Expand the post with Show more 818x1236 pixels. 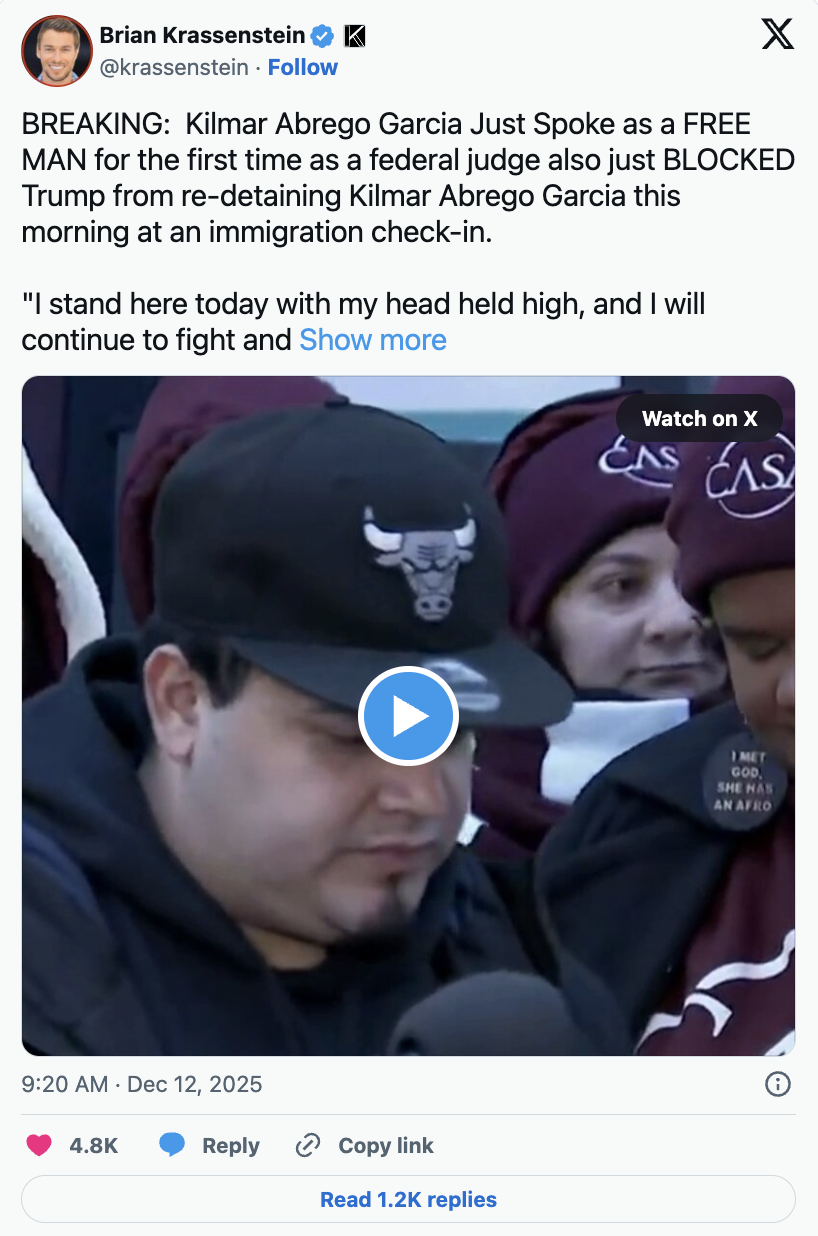(x=373, y=340)
